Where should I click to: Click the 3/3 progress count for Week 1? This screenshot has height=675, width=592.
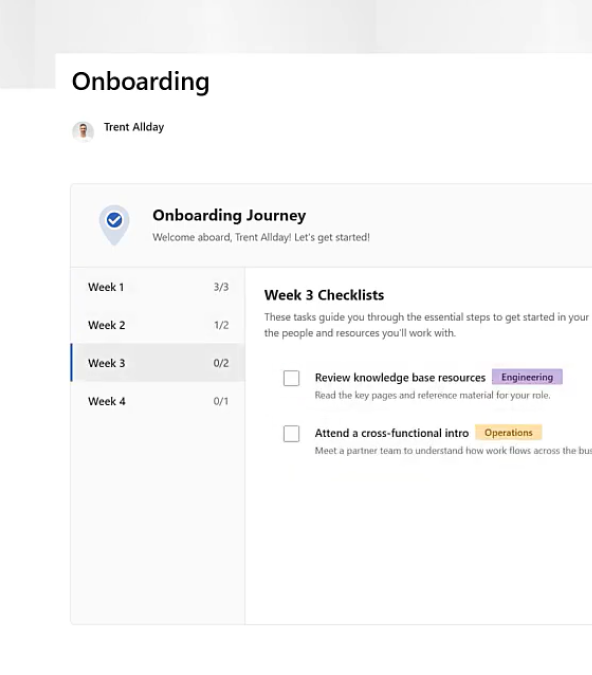tap(221, 287)
